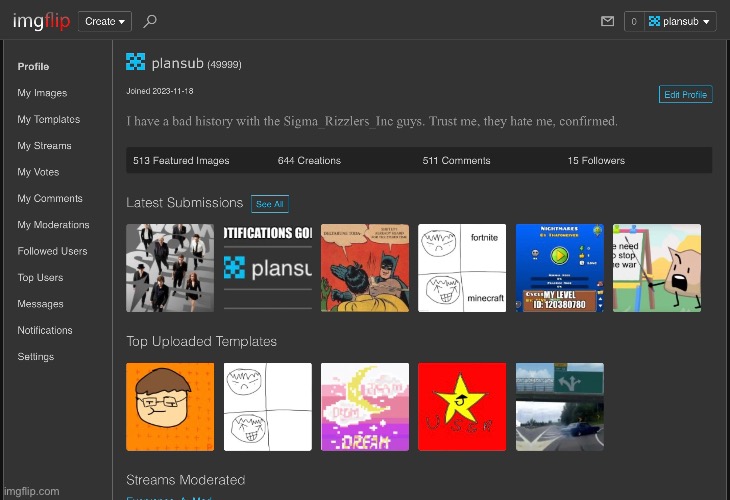The image size is (730, 500).
Task: Click the plansub avatar icon beside profile name
Action: coord(135,62)
